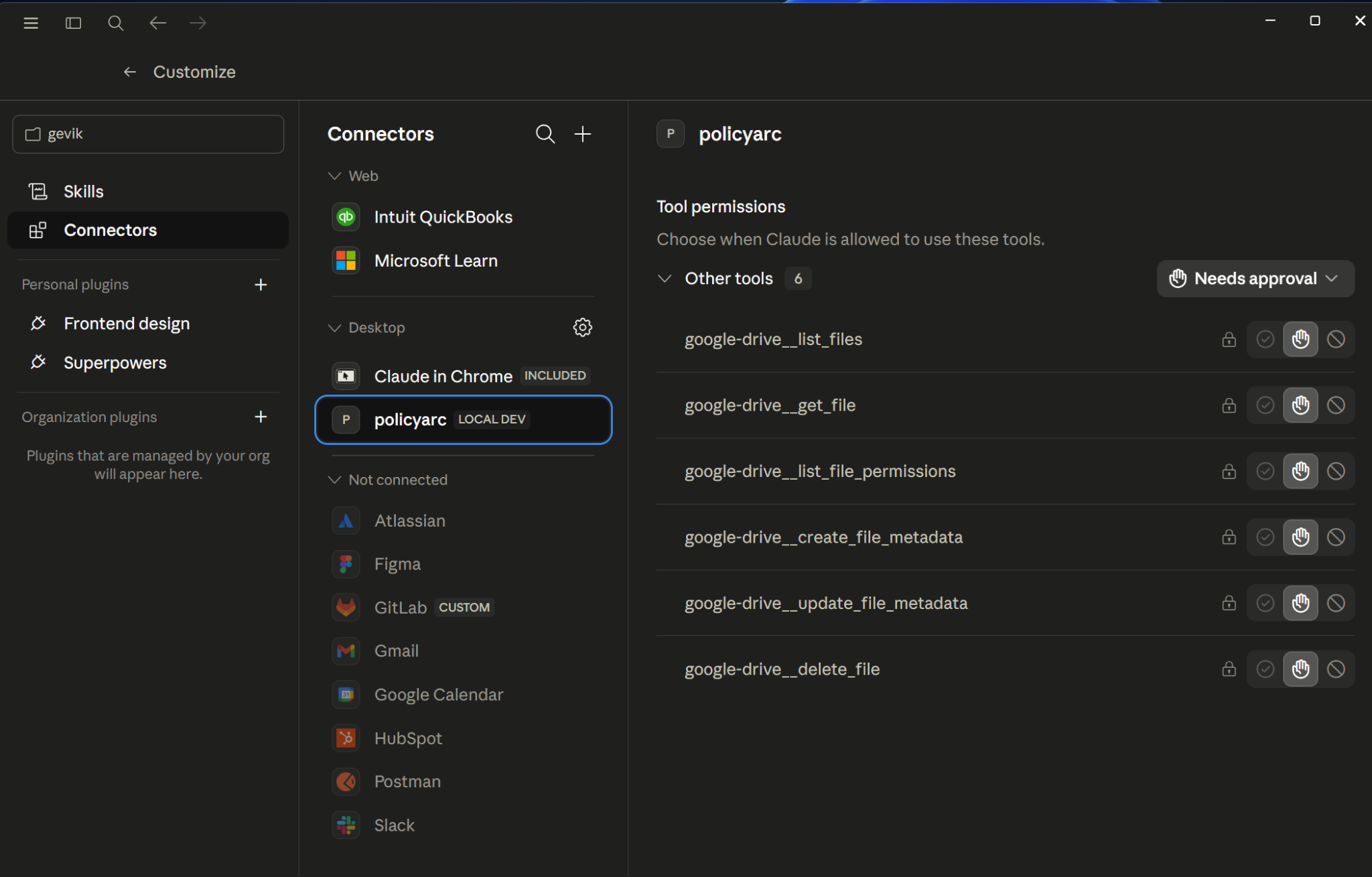This screenshot has width=1372, height=877.
Task: Set google-drive__get_file to needs approval
Action: pyautogui.click(x=1300, y=405)
